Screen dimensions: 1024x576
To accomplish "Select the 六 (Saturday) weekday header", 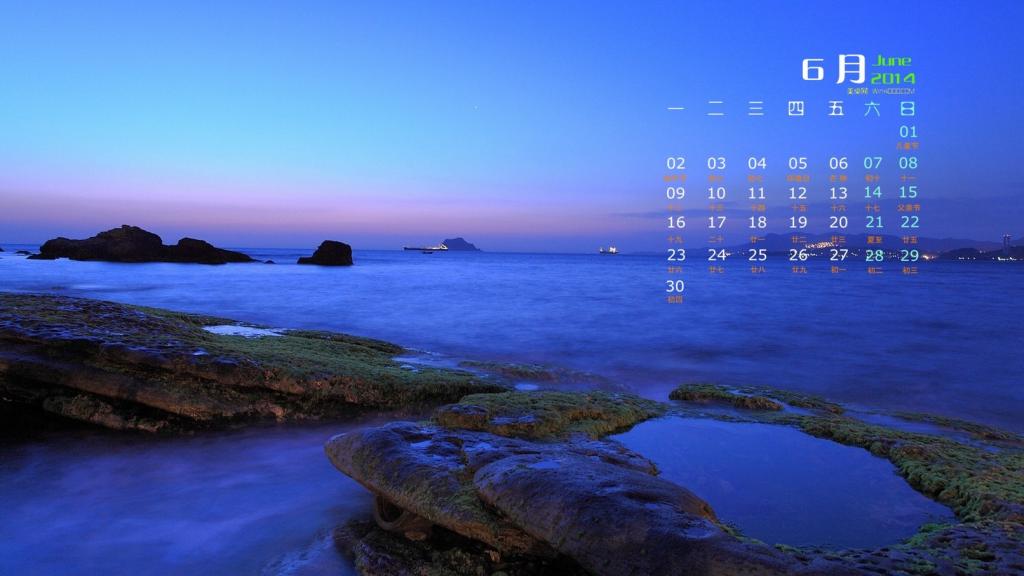I will pyautogui.click(x=872, y=108).
